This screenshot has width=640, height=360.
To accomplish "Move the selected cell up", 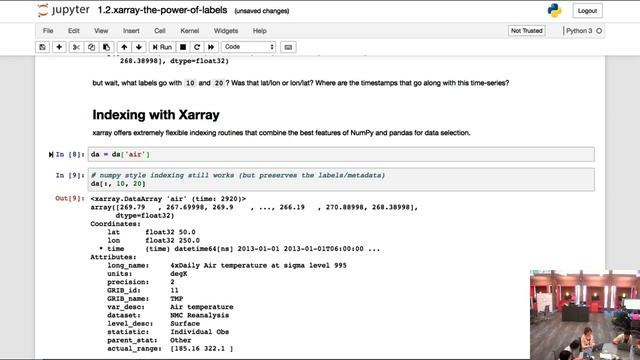I will pos(124,47).
